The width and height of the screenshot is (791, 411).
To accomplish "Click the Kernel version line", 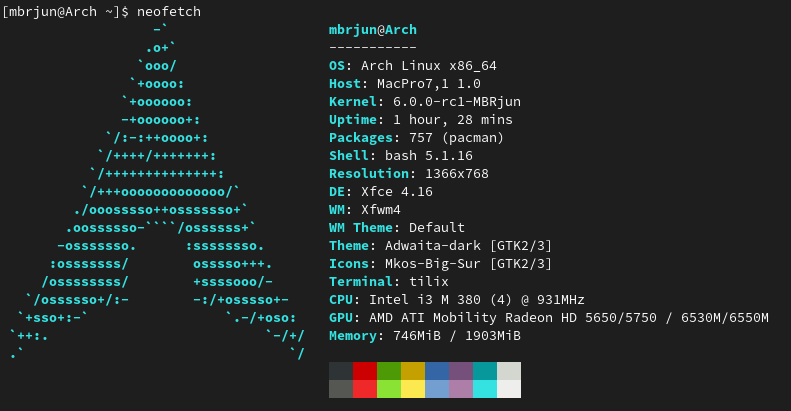I will click(x=425, y=102).
